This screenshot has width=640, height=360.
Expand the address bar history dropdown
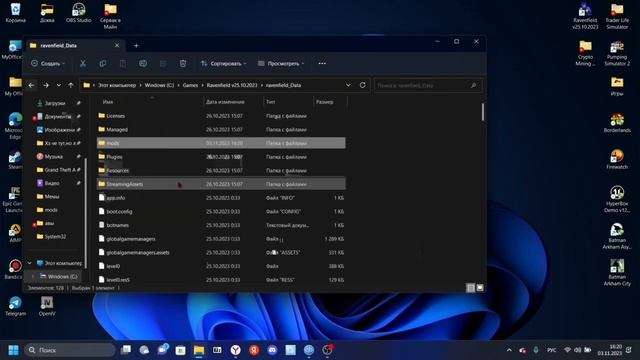[348, 85]
